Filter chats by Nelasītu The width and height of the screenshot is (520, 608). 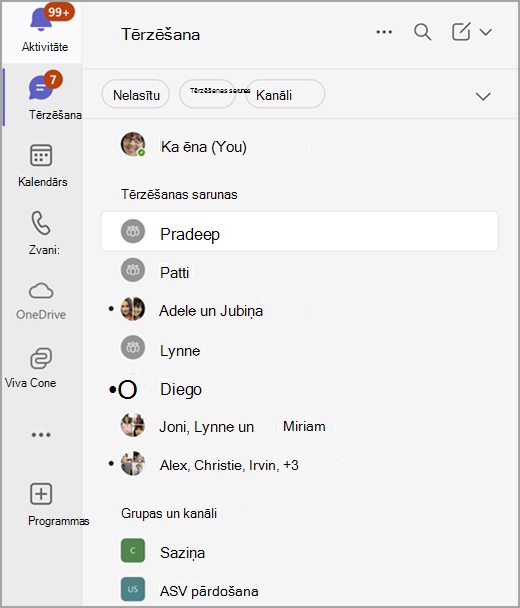click(136, 94)
